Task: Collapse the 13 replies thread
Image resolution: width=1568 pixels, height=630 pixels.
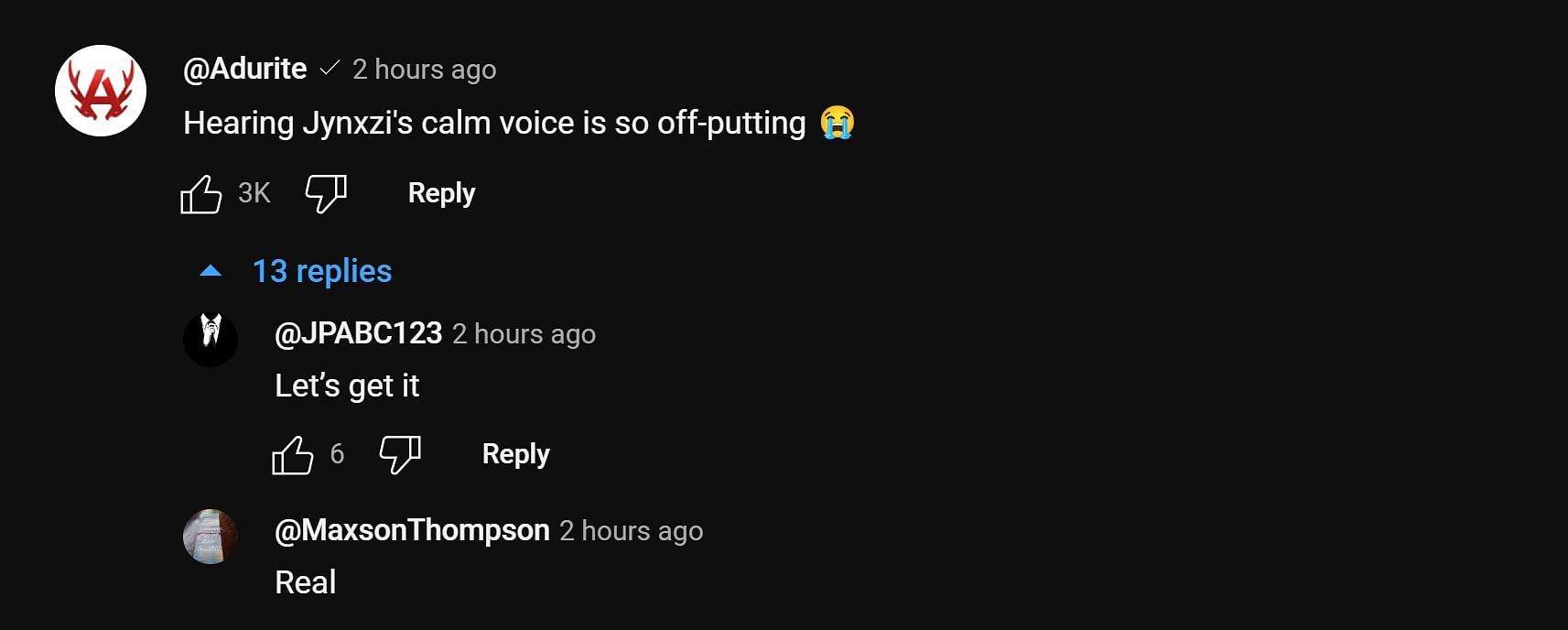Action: pos(321,271)
